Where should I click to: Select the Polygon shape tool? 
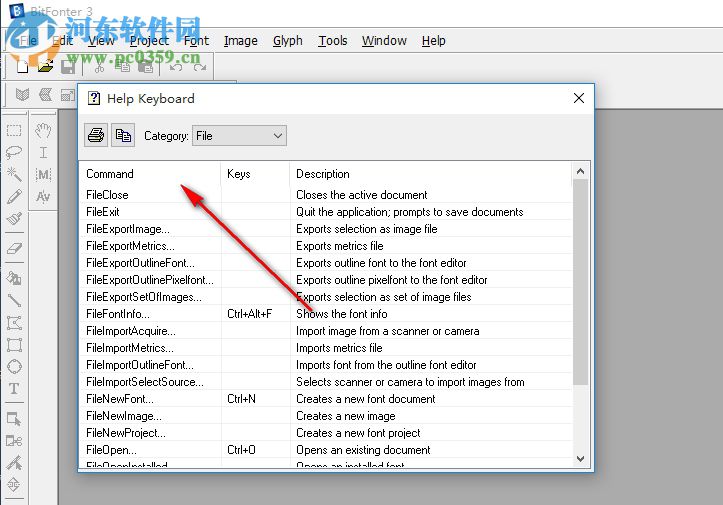14,323
